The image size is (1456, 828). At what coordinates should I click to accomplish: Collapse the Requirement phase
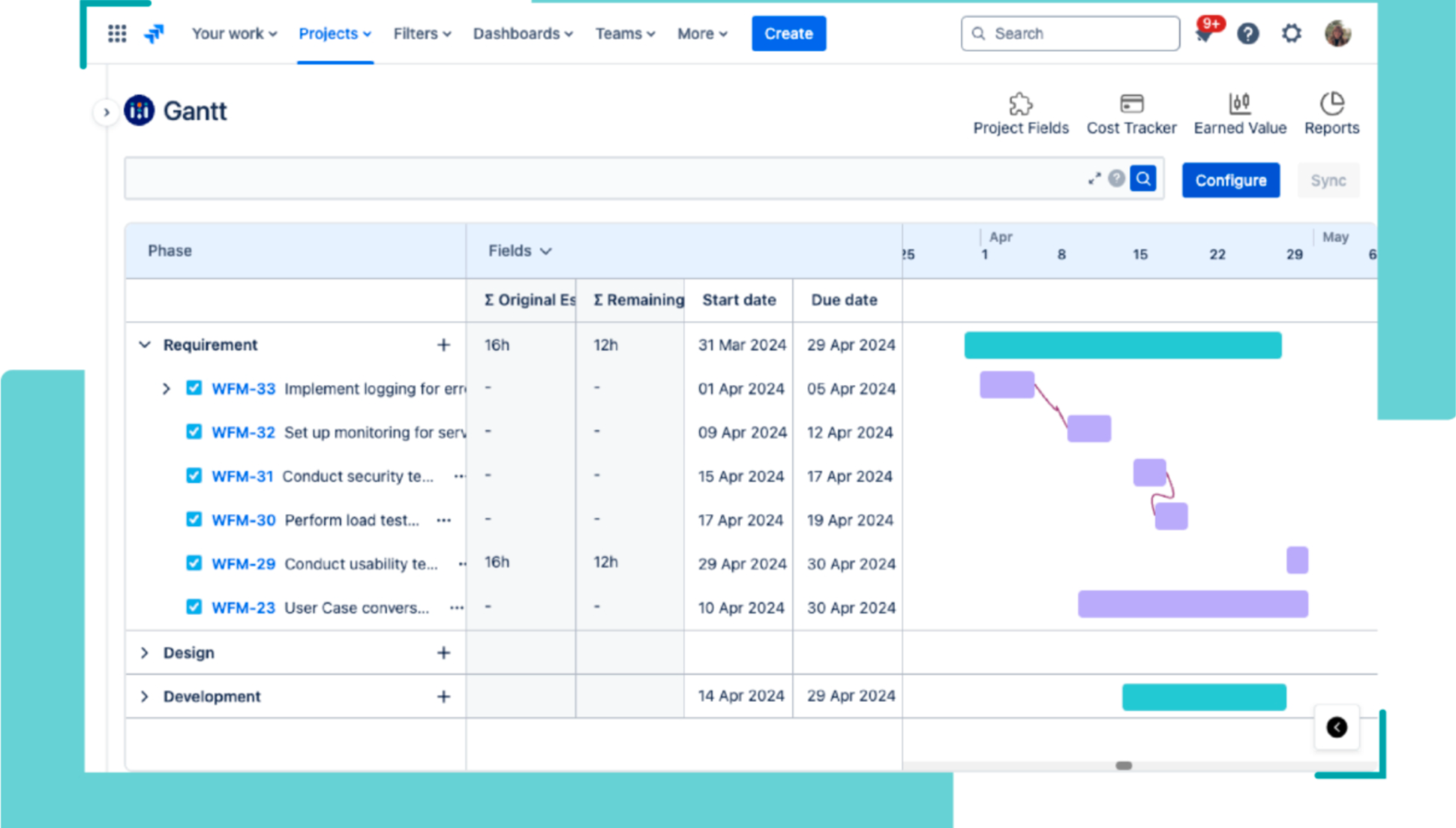[145, 345]
